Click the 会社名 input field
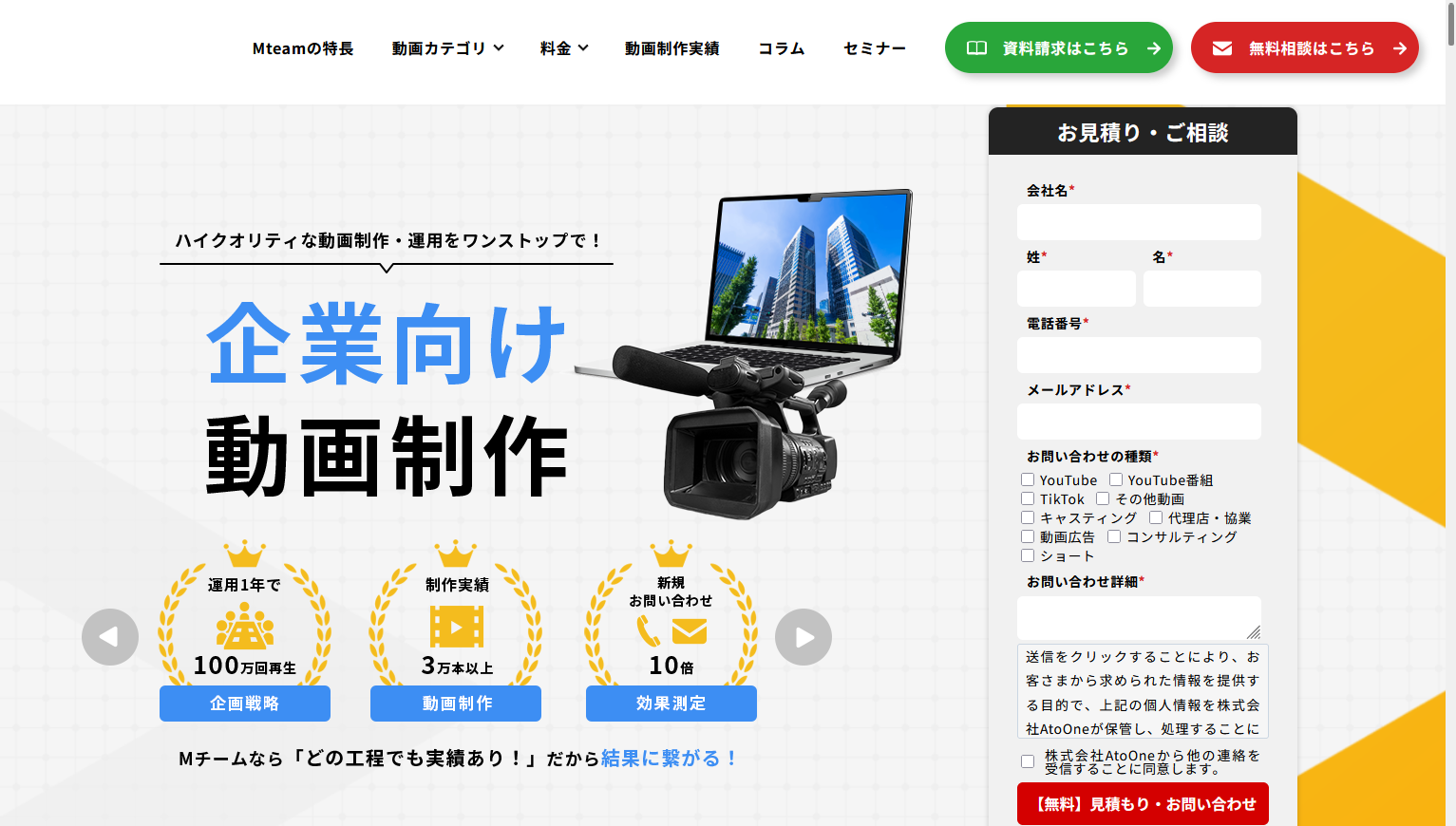 tap(1139, 222)
